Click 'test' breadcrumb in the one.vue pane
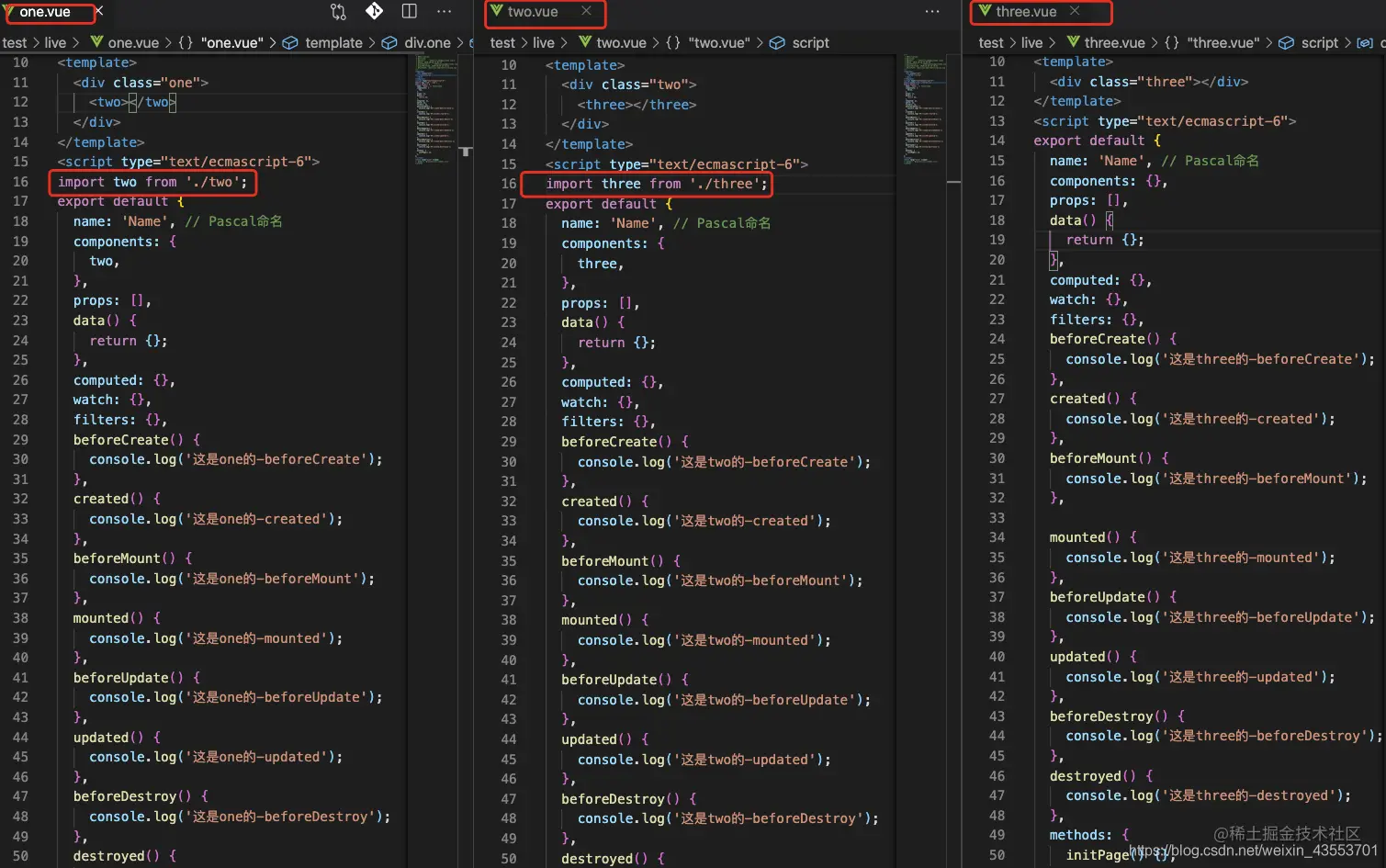This screenshot has height=868, width=1386. click(15, 43)
